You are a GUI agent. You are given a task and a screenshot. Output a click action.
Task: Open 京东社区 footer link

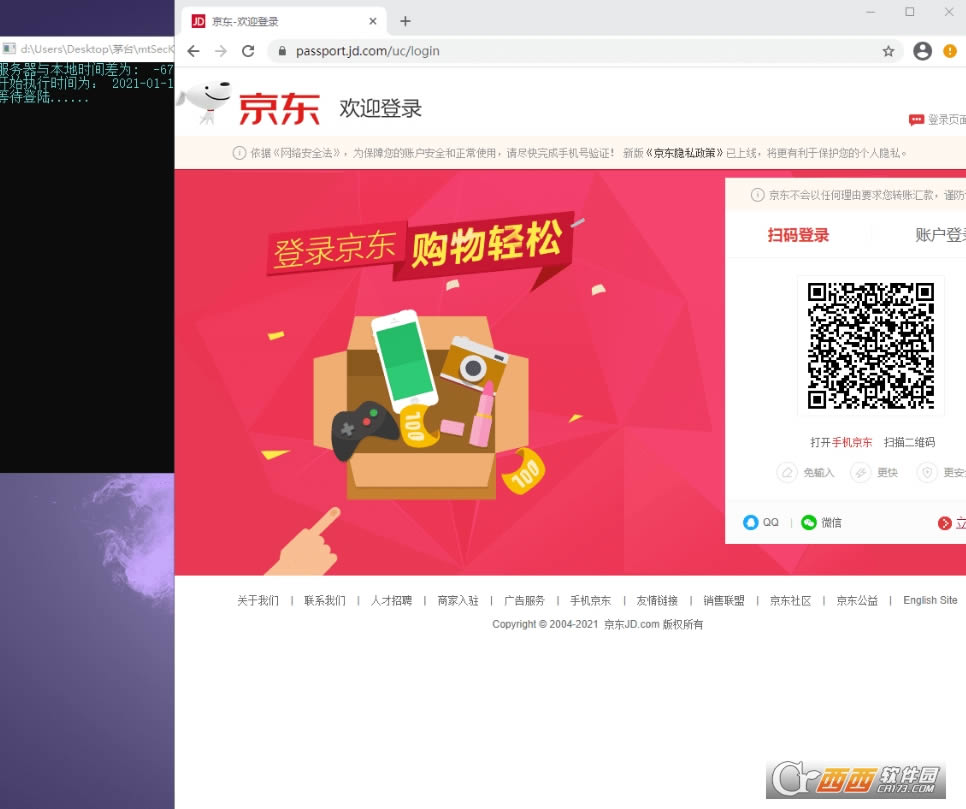[x=790, y=600]
